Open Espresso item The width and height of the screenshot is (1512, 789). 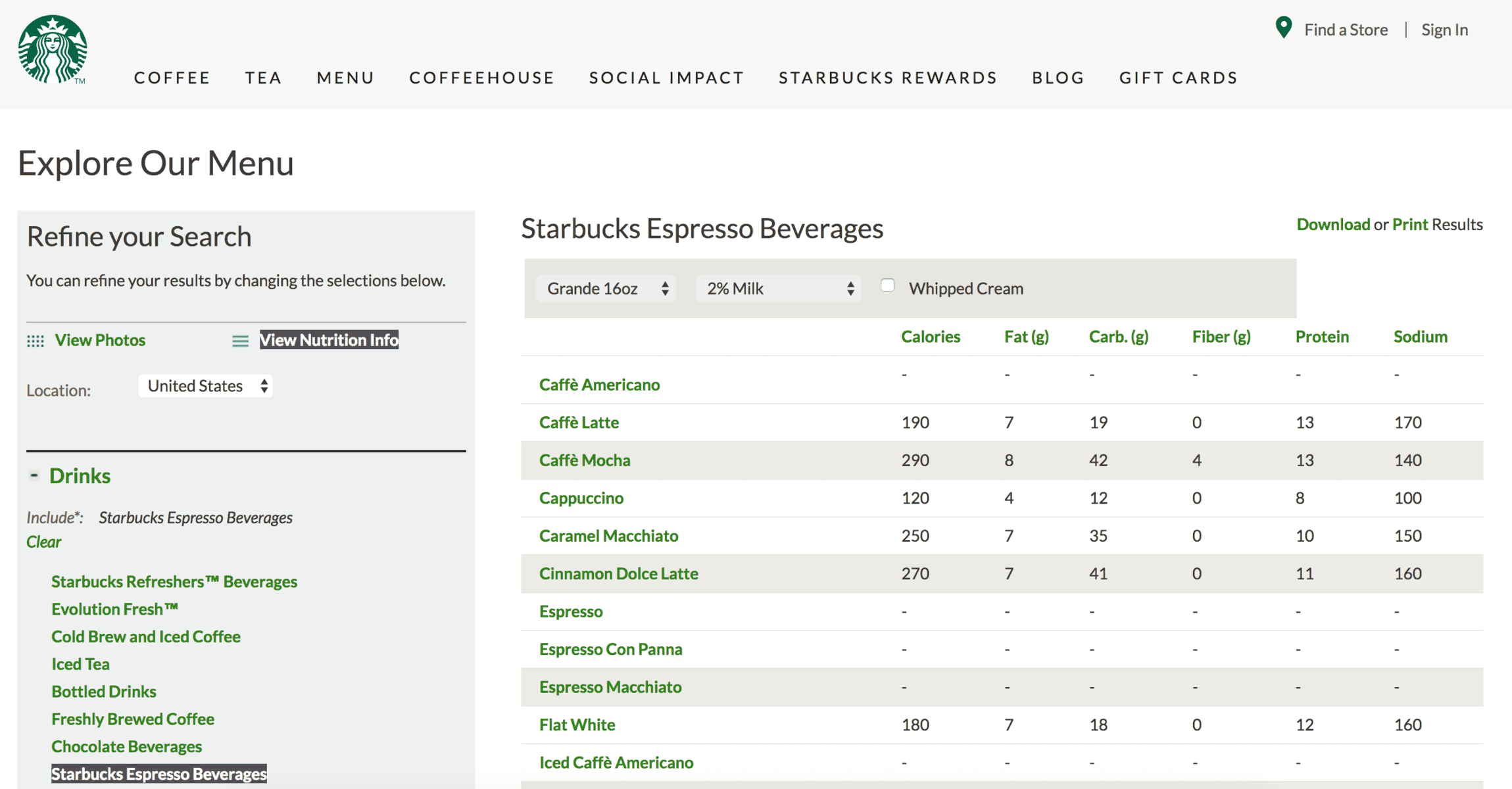click(x=571, y=611)
